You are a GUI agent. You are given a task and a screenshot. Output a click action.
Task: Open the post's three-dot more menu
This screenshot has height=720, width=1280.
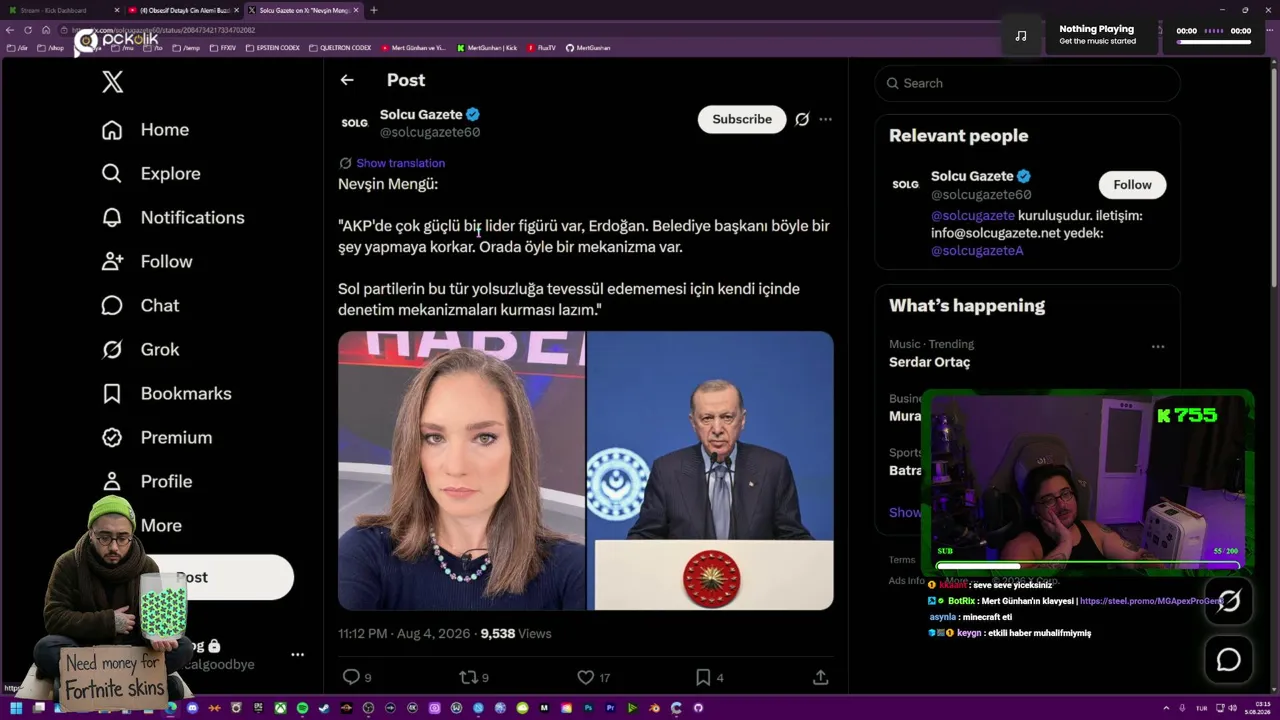click(825, 119)
